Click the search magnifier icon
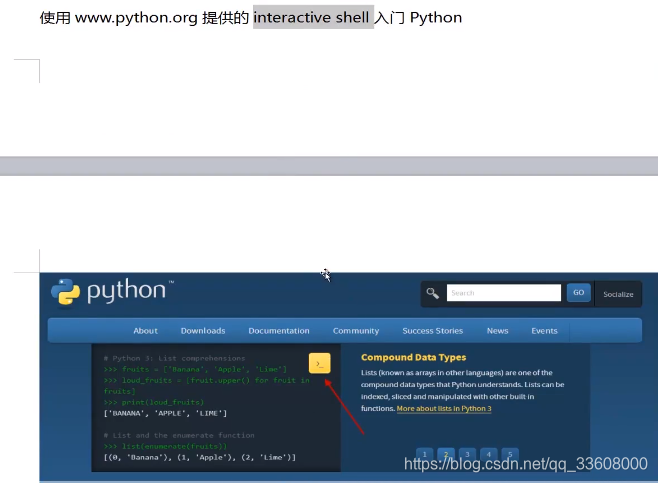 pyautogui.click(x=433, y=293)
